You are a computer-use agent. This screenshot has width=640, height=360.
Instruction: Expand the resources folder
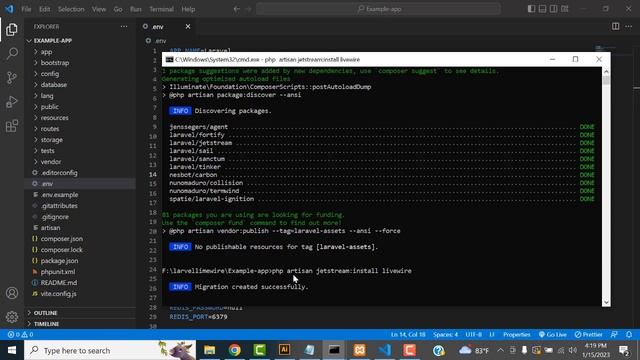[x=54, y=118]
